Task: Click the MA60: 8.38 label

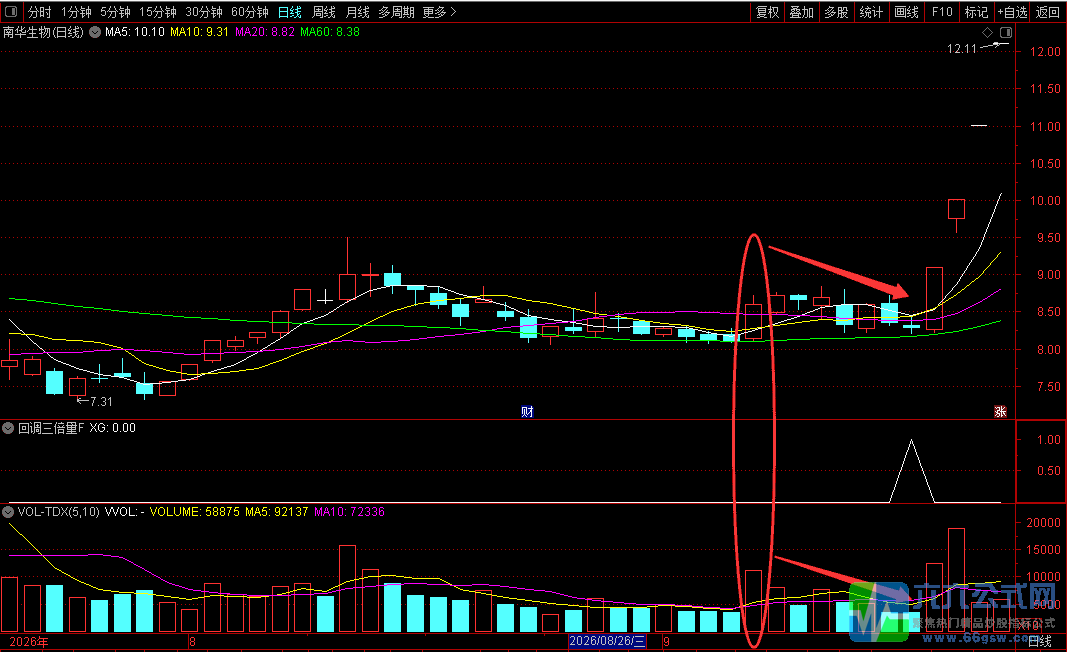Action: point(330,32)
